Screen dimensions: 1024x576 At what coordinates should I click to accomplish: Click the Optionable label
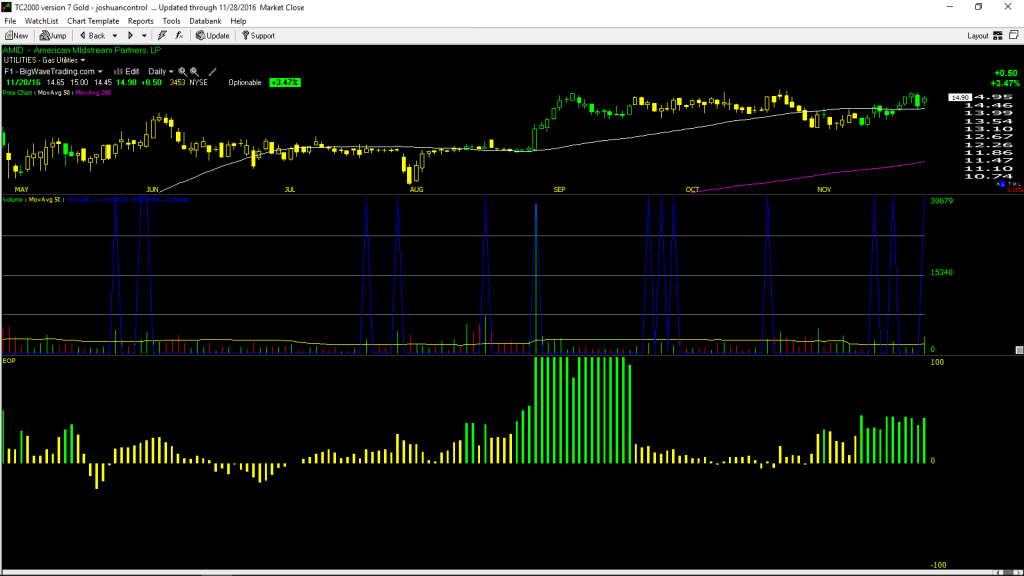coord(245,82)
